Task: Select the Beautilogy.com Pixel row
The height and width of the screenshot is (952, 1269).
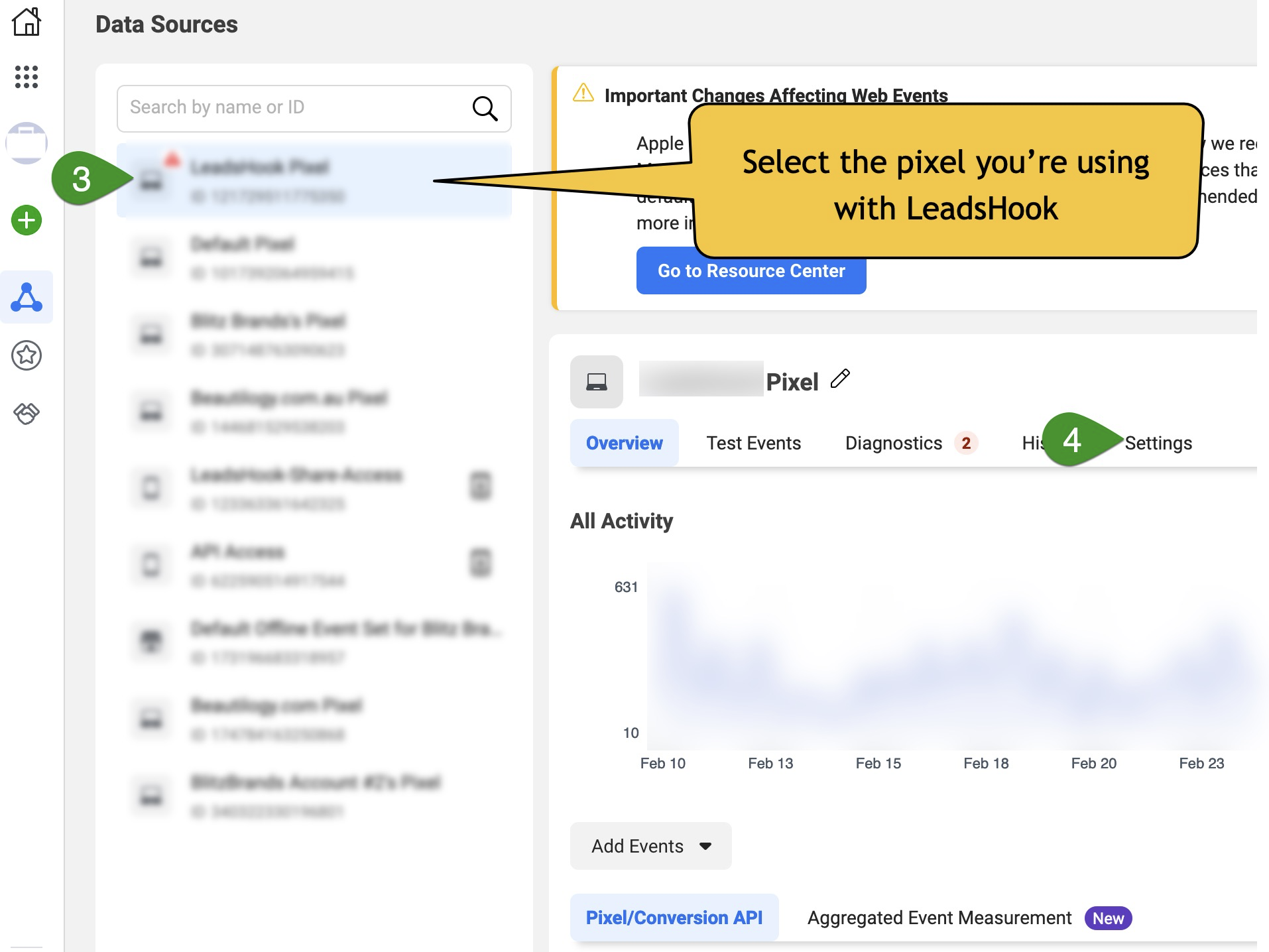Action: (x=314, y=719)
